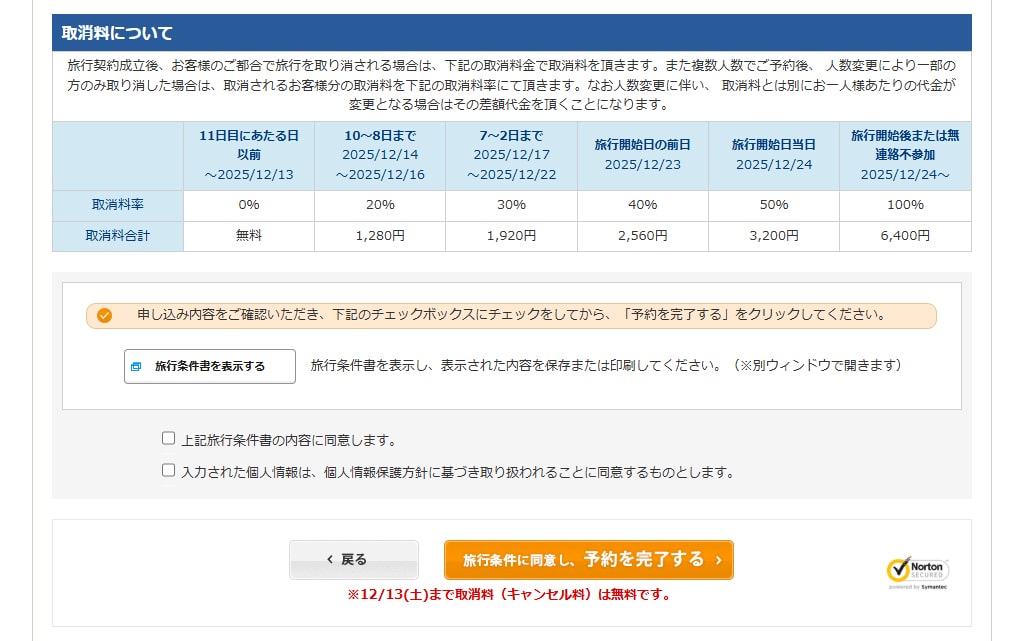Select the 10〜8日まで column header

(x=379, y=155)
